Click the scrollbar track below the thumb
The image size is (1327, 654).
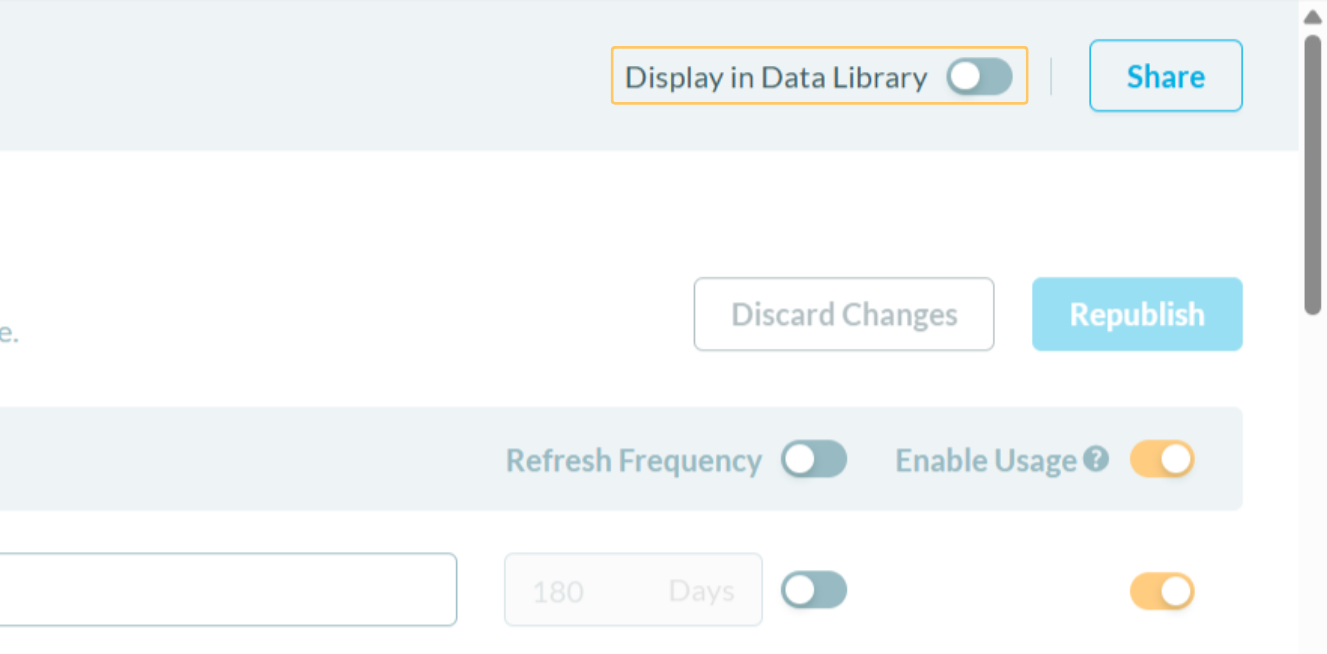point(1313,480)
